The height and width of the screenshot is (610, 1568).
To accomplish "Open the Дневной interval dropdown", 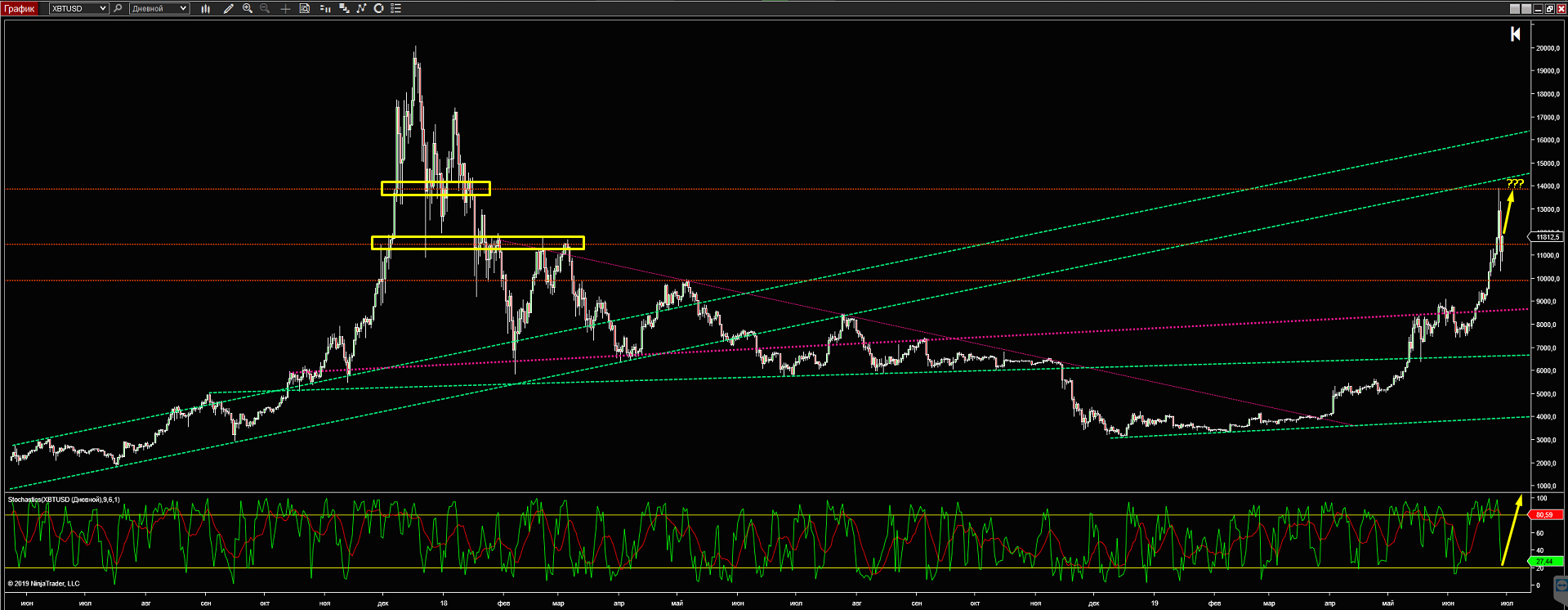I will [x=159, y=8].
